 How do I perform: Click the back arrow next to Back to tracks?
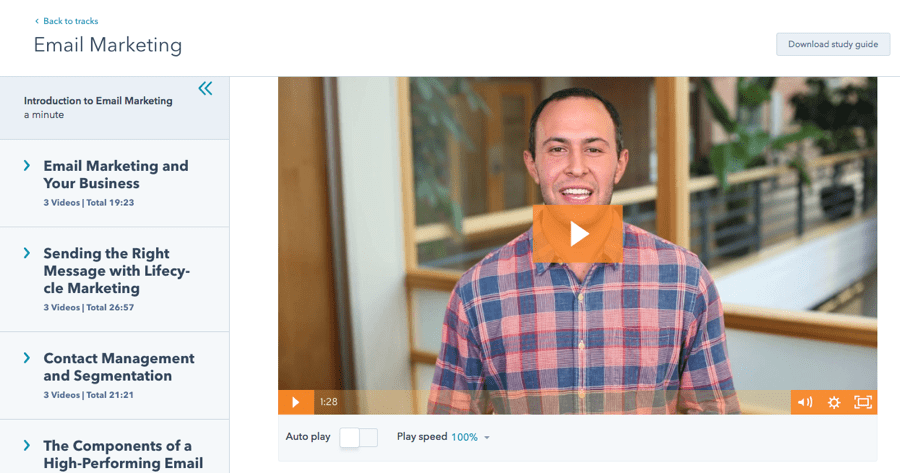[x=37, y=21]
